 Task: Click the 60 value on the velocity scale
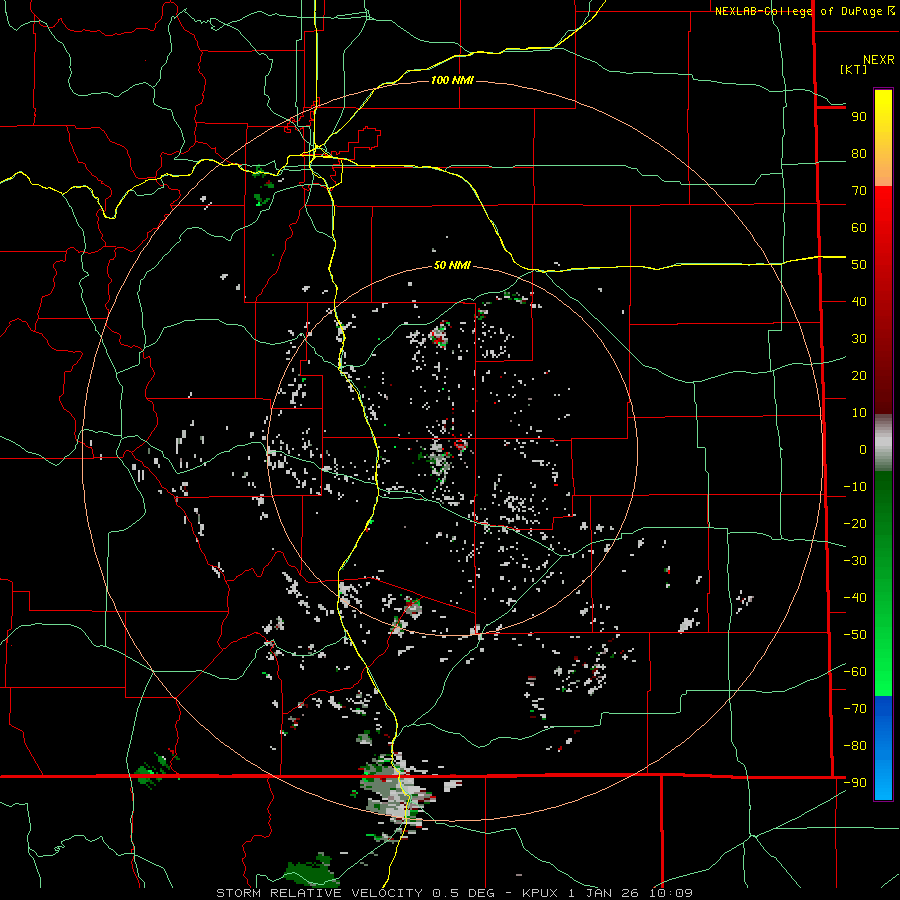coord(859,228)
